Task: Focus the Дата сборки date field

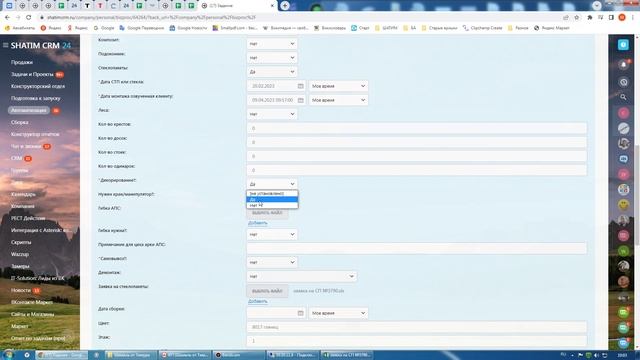Action: [x=276, y=313]
